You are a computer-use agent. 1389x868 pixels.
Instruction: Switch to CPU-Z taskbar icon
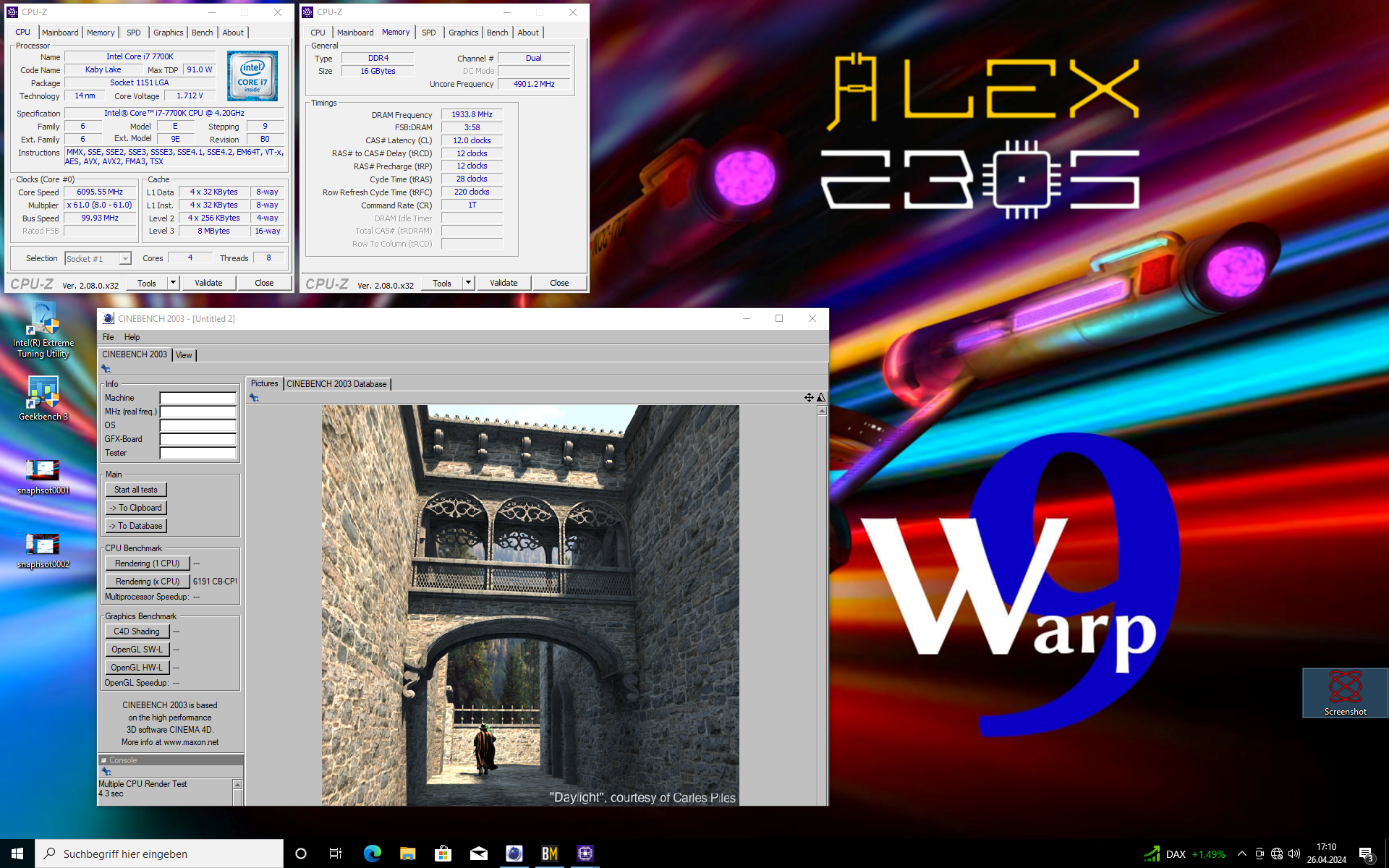tap(585, 854)
